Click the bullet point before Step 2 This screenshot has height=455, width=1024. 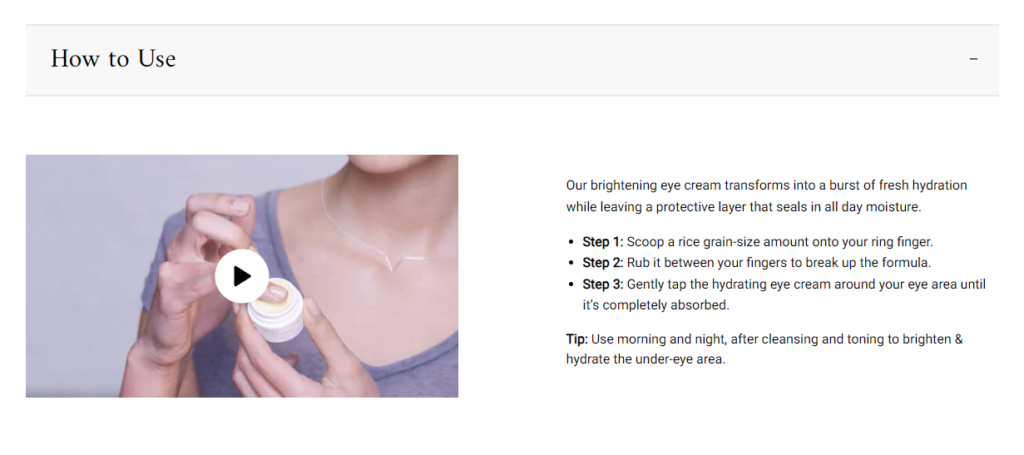coord(572,264)
